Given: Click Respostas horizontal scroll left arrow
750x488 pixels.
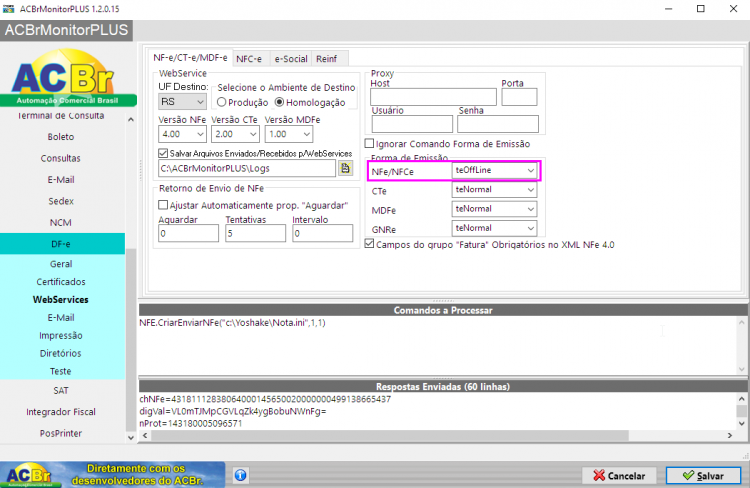Looking at the screenshot, I should coord(145,435).
